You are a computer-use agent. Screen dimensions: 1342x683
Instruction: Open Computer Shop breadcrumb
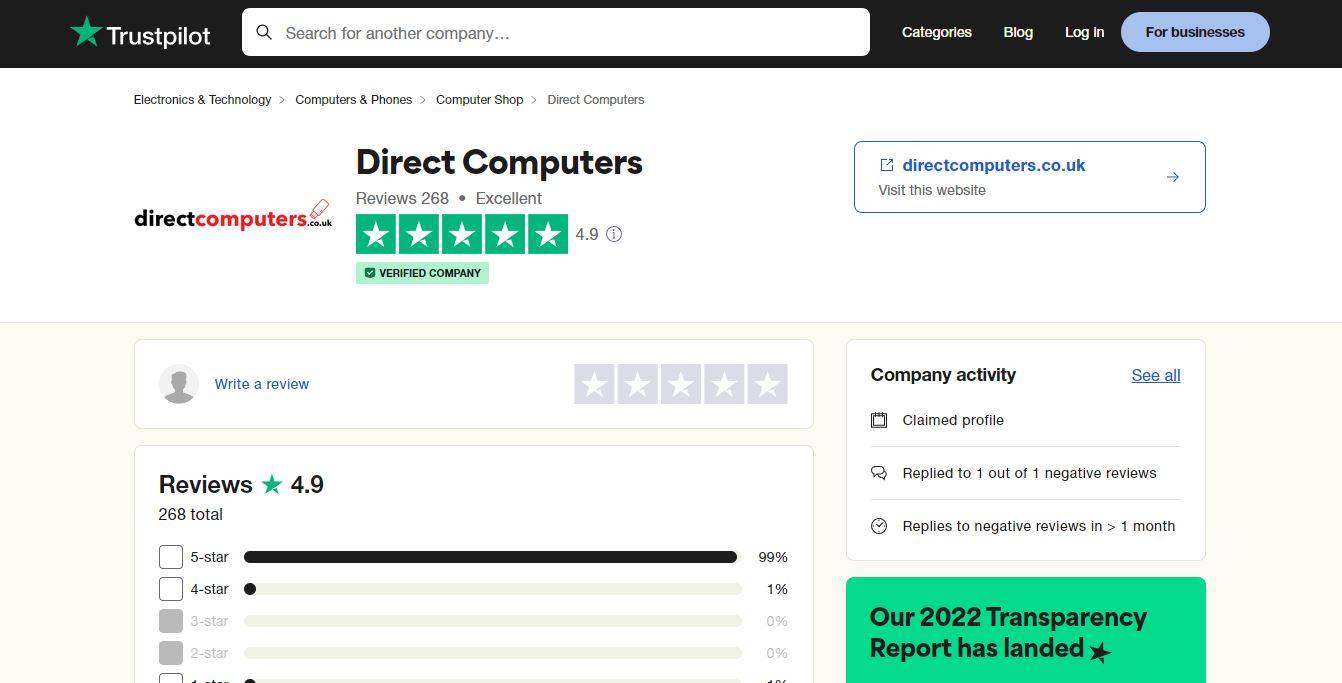coord(479,100)
